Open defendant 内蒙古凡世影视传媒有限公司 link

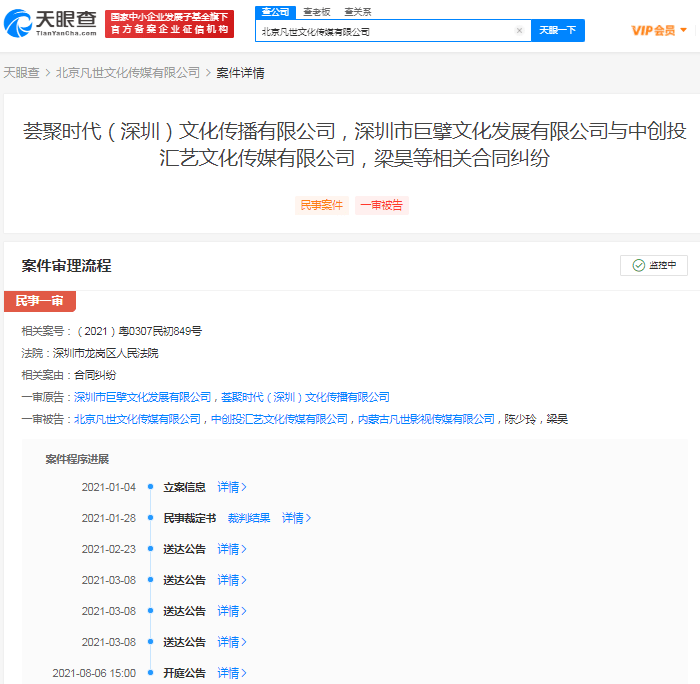point(426,419)
